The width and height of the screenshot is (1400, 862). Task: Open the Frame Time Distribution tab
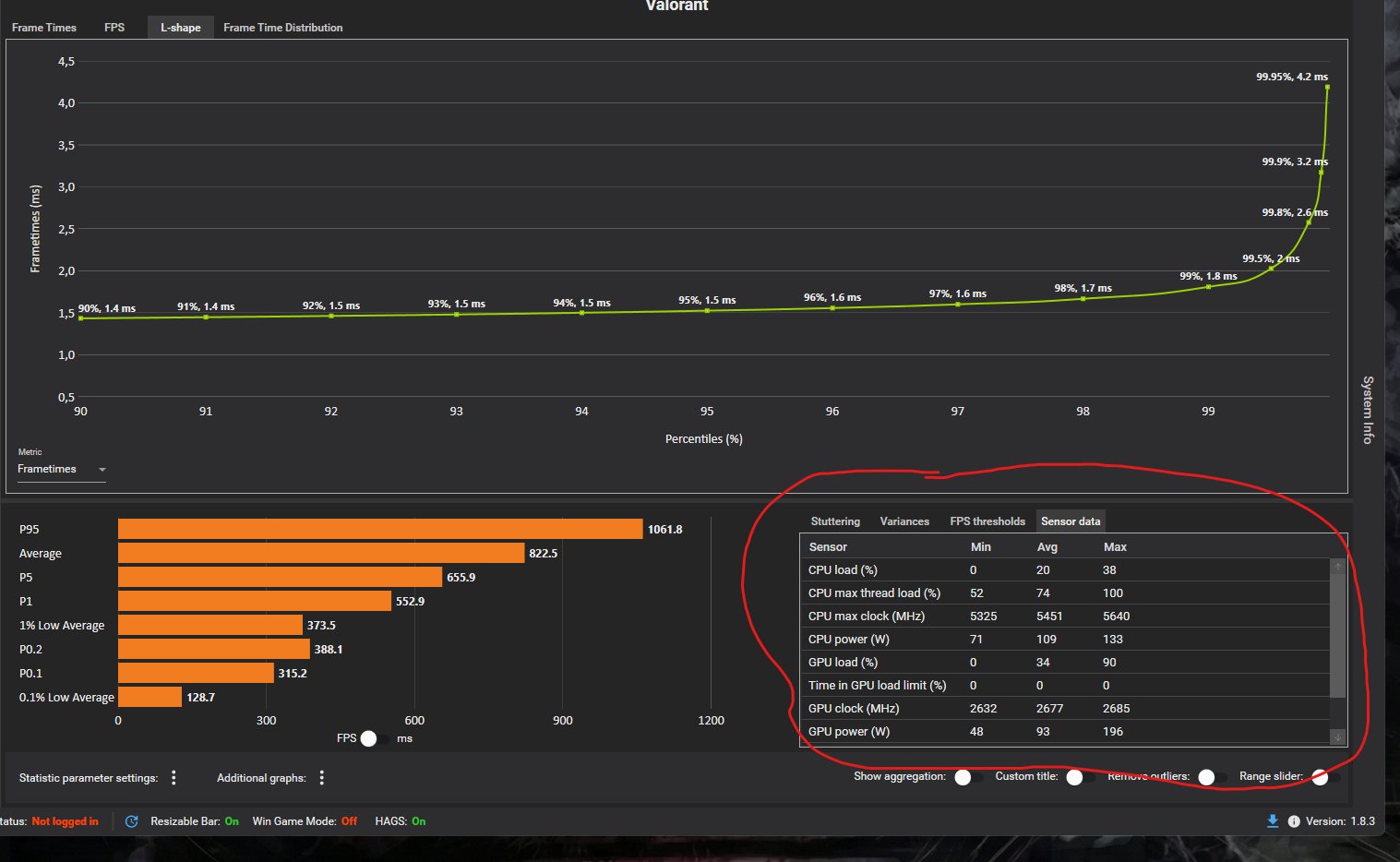click(283, 28)
